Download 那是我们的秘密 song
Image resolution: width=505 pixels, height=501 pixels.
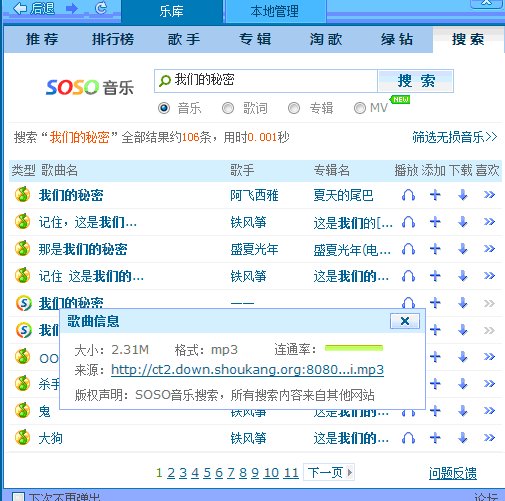click(463, 249)
